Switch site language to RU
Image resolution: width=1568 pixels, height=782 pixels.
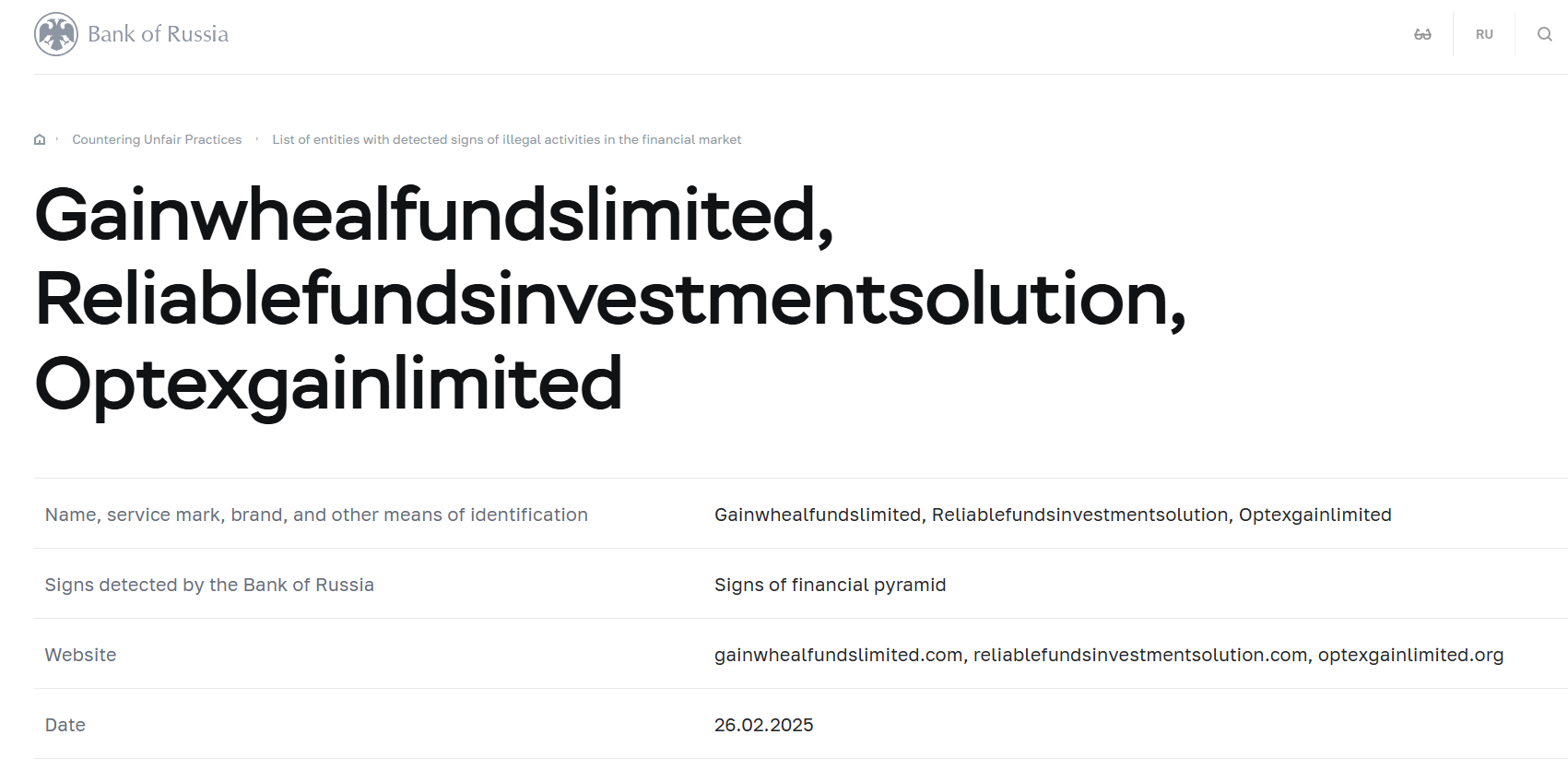pos(1484,34)
